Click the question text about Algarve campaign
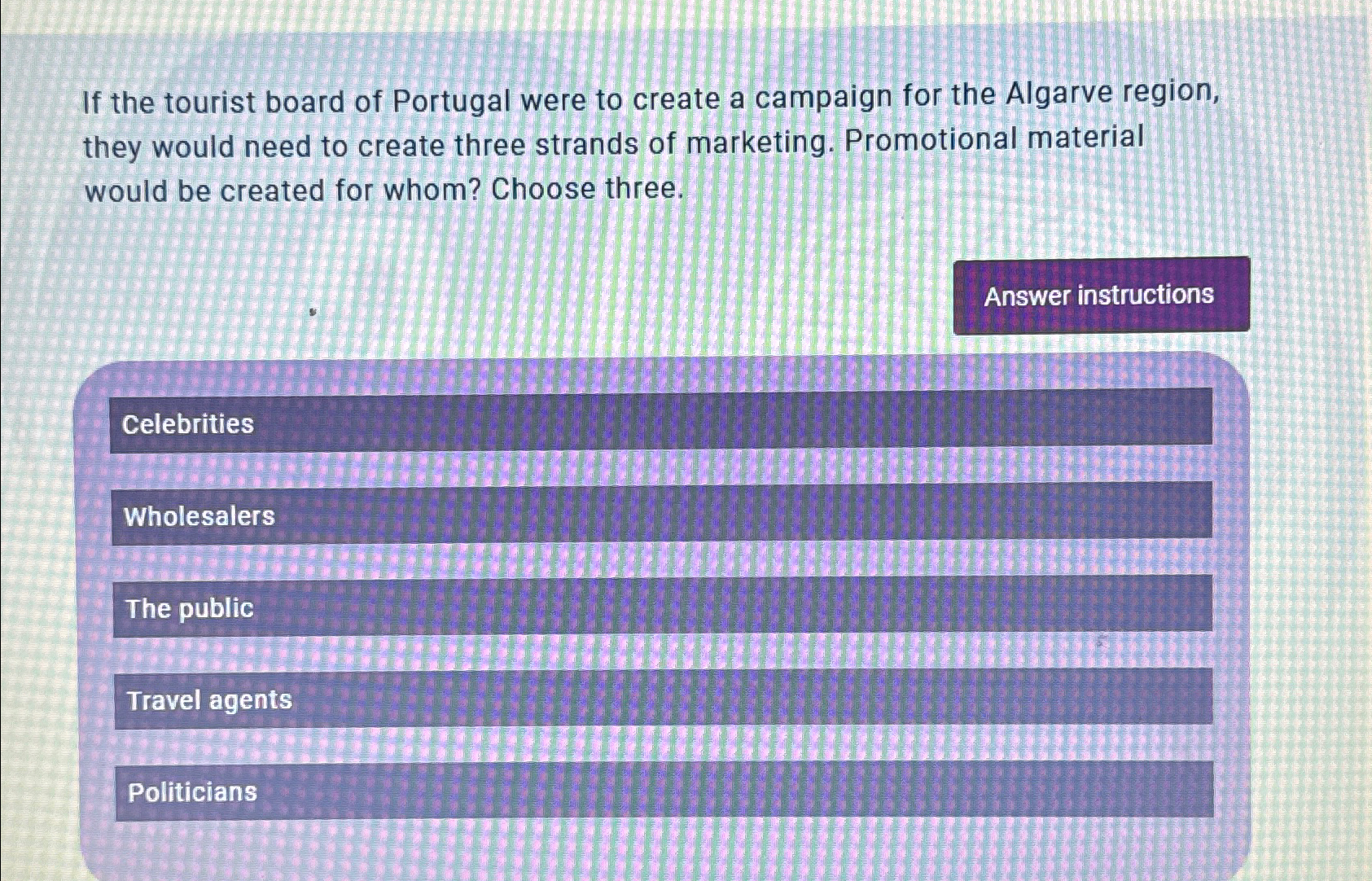The image size is (1372, 881). 651,144
